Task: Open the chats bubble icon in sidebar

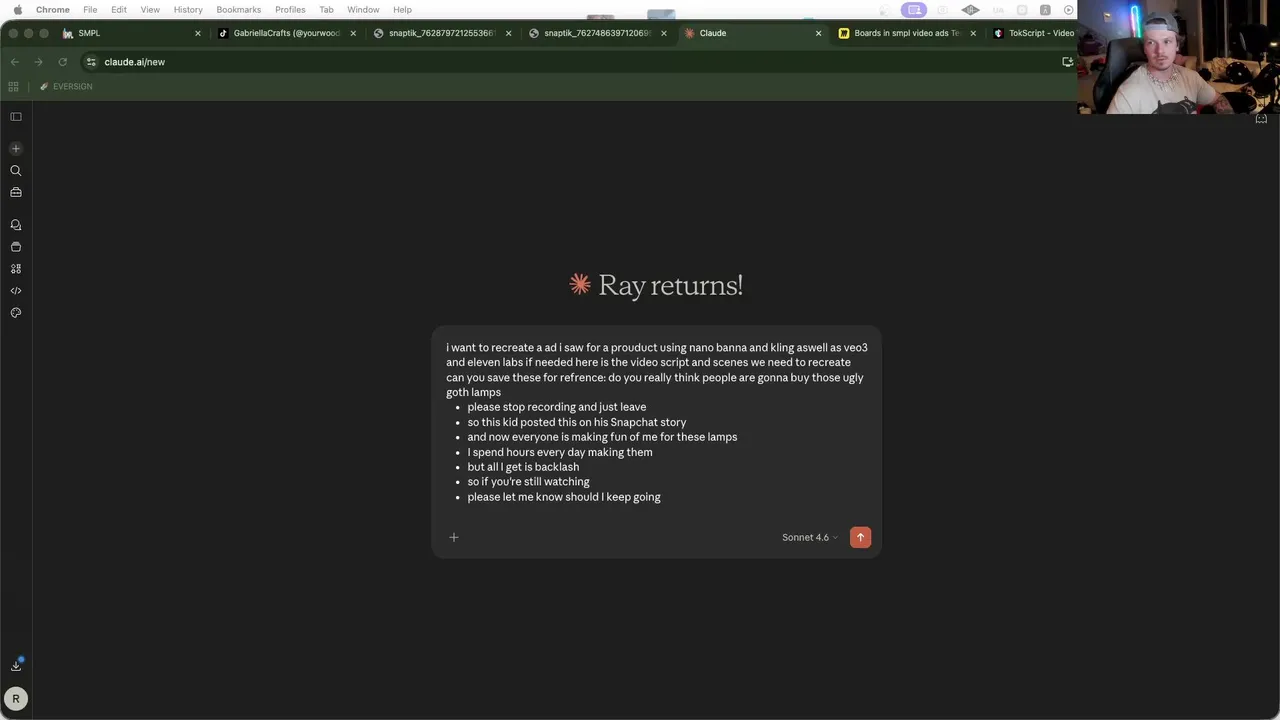Action: click(16, 225)
